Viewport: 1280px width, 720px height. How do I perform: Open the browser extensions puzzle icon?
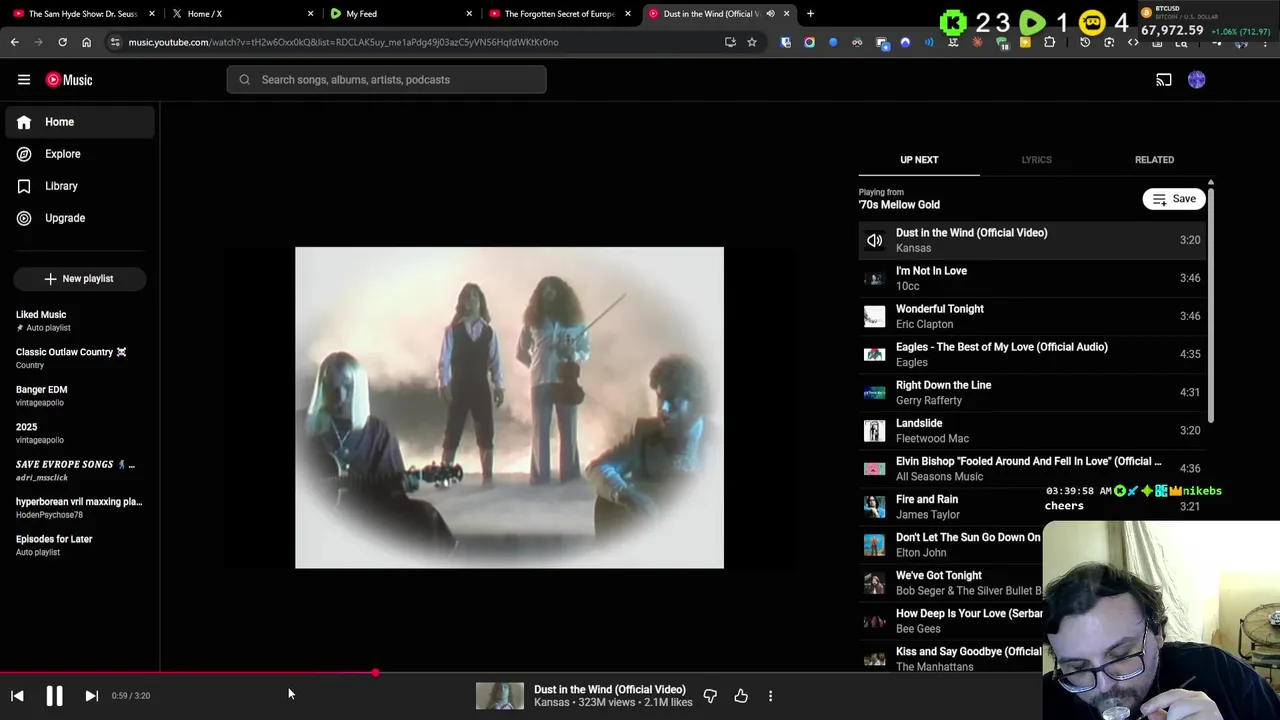click(1049, 42)
